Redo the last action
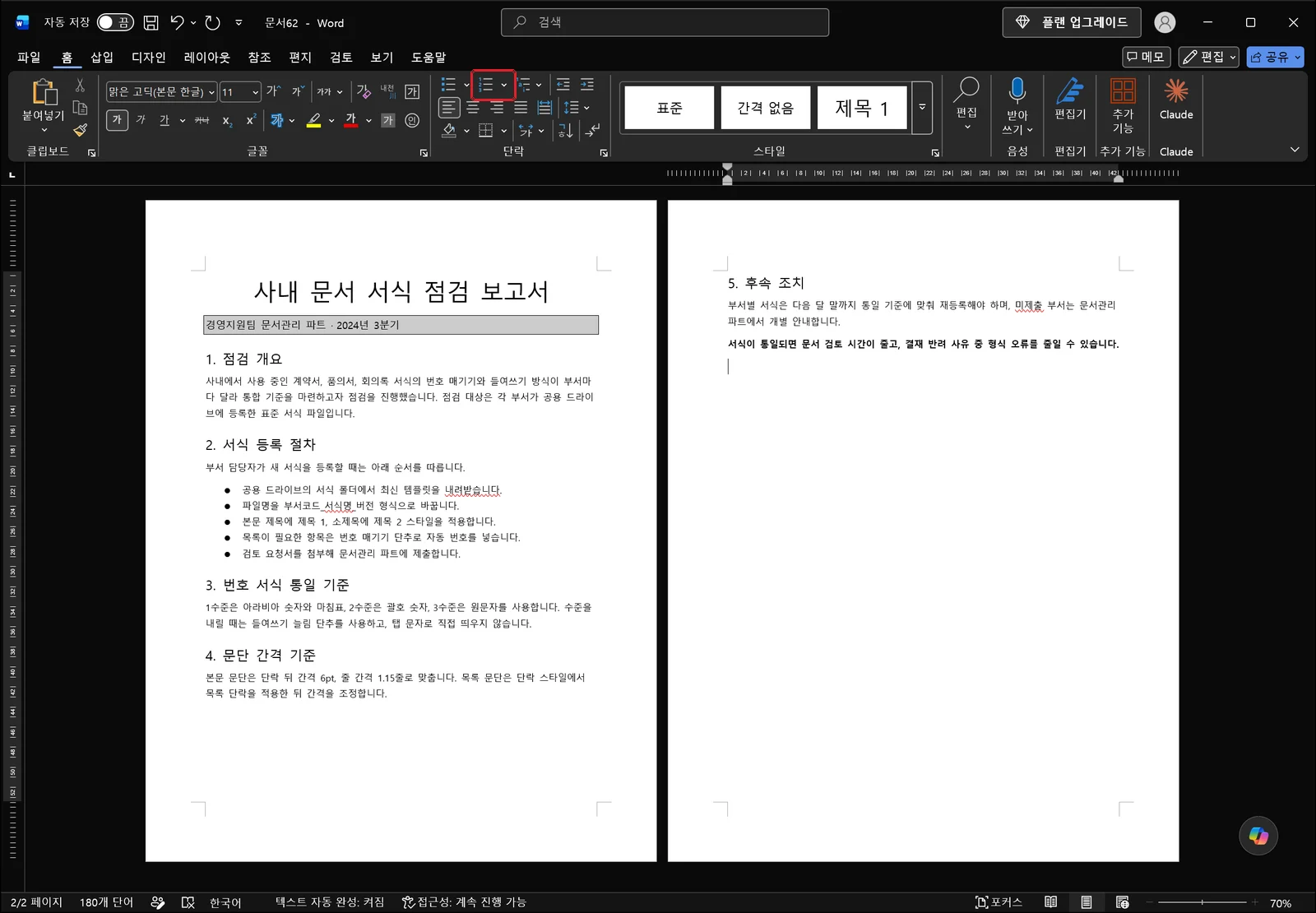Viewport: 1316px width, 913px height. point(213,23)
